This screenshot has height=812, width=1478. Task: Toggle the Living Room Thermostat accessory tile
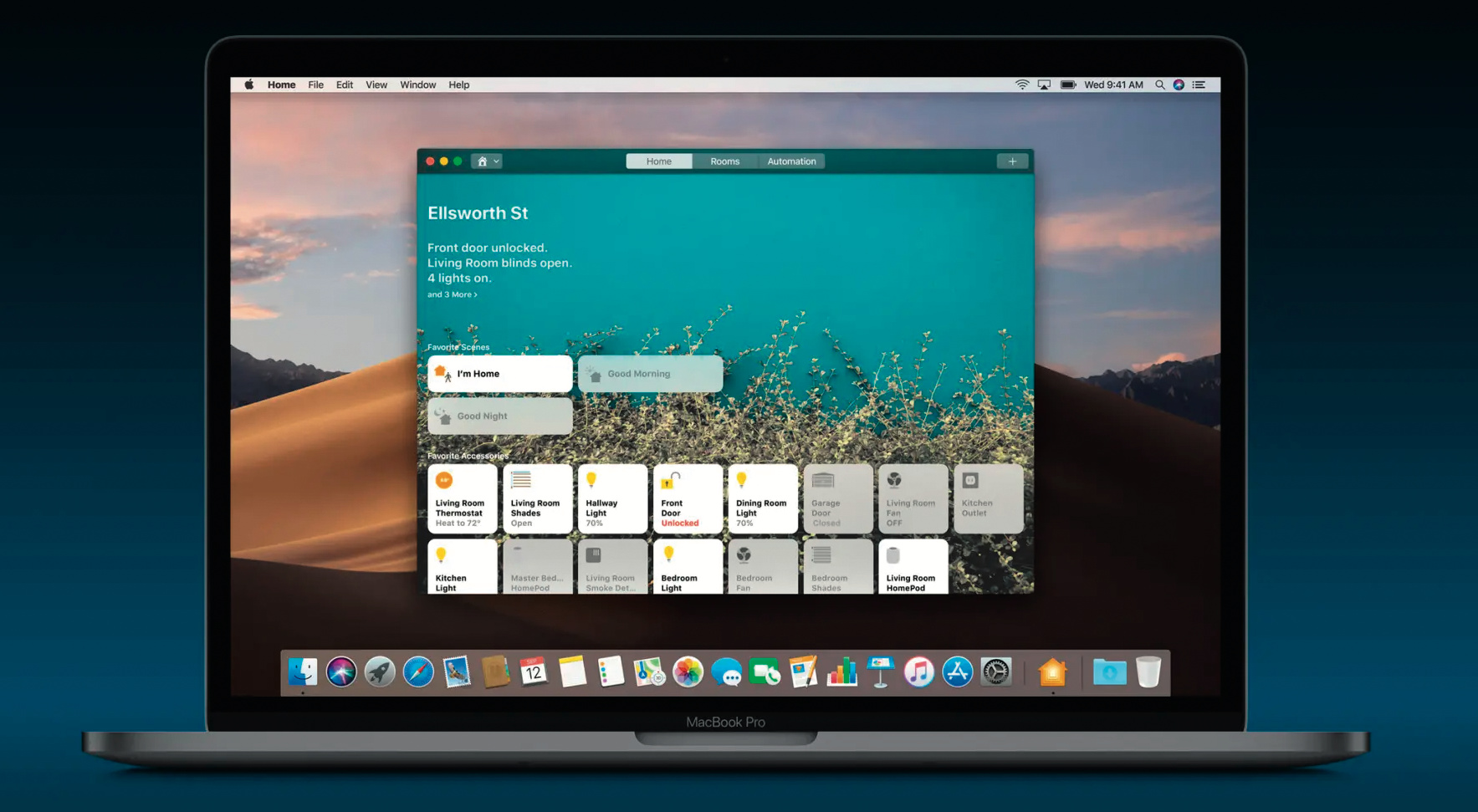(462, 499)
